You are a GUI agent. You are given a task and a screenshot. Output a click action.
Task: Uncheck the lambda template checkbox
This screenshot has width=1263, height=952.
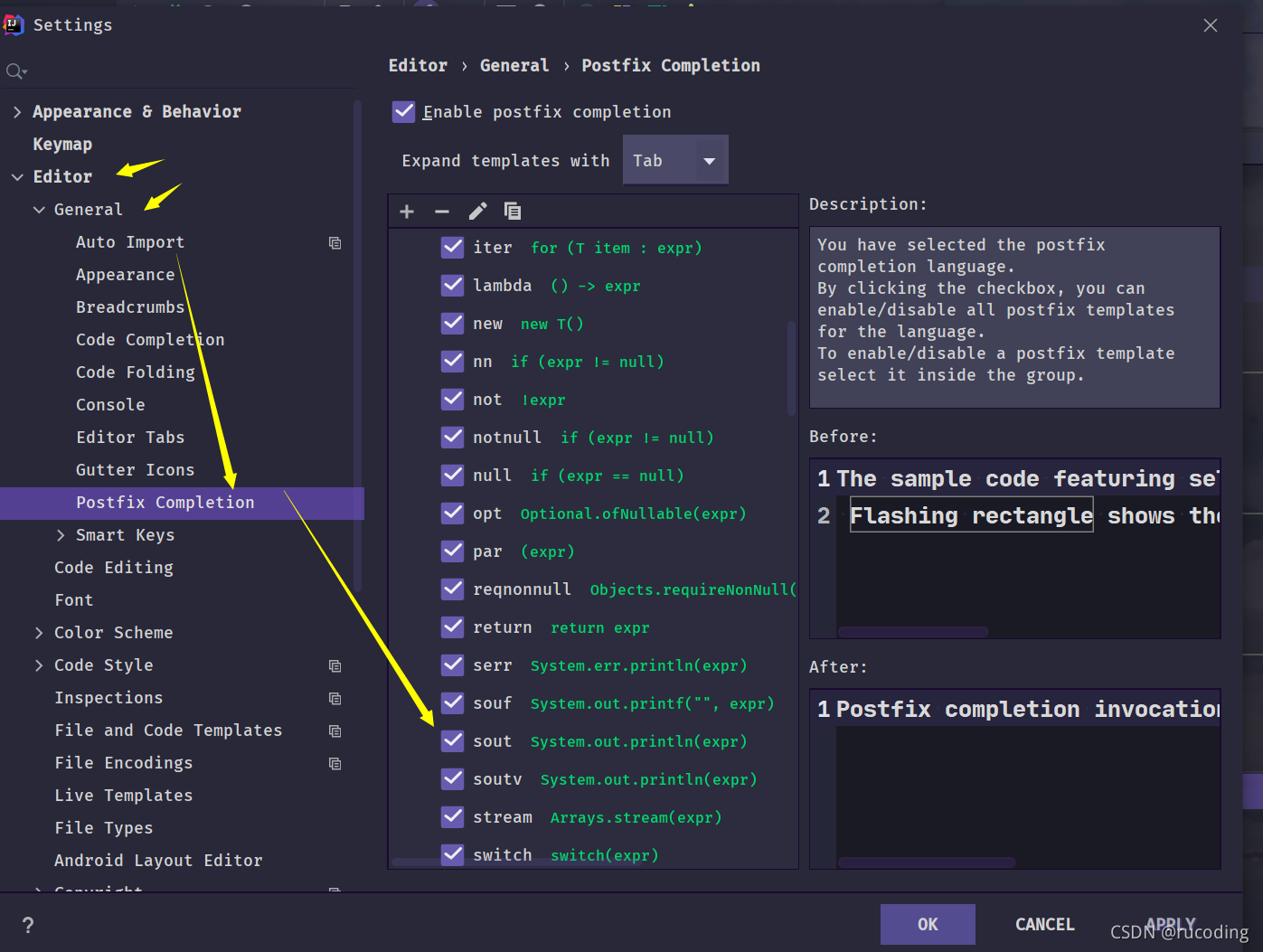coord(452,286)
